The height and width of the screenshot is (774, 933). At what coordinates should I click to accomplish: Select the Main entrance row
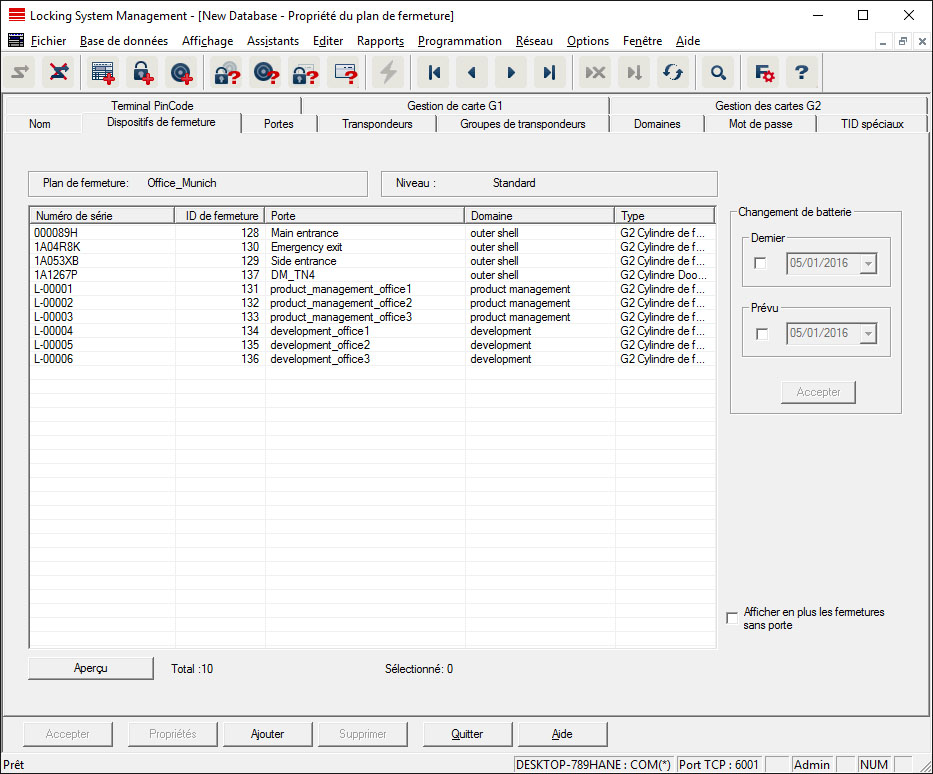click(304, 233)
